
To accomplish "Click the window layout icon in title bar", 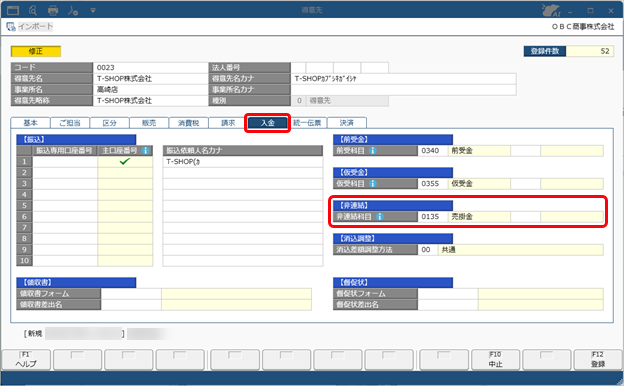I will tap(13, 10).
